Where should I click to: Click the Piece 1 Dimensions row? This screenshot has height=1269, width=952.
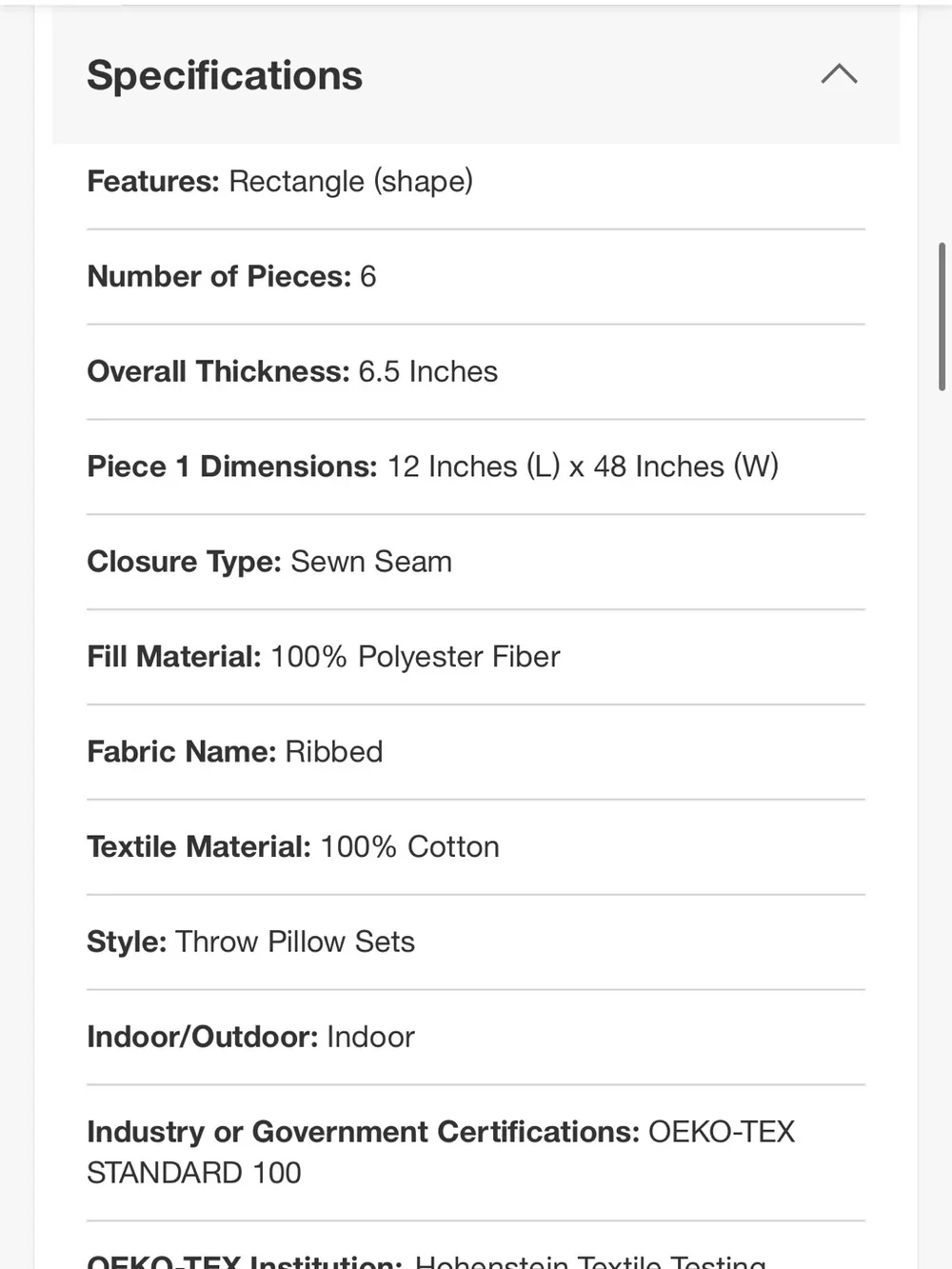pyautogui.click(x=476, y=467)
